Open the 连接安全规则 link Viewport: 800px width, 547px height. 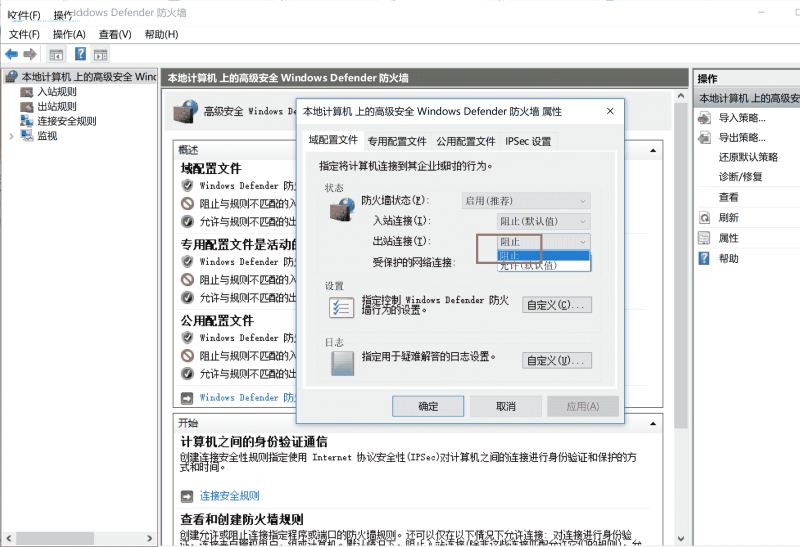point(230,495)
